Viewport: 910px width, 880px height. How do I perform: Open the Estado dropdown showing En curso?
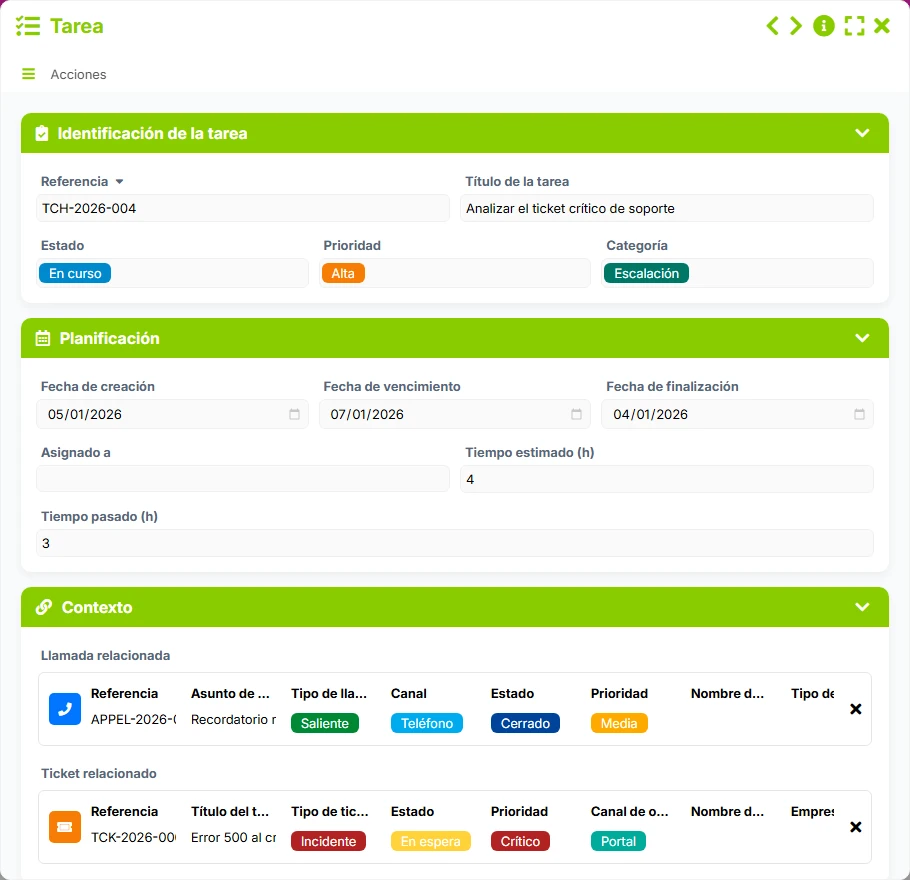point(172,273)
